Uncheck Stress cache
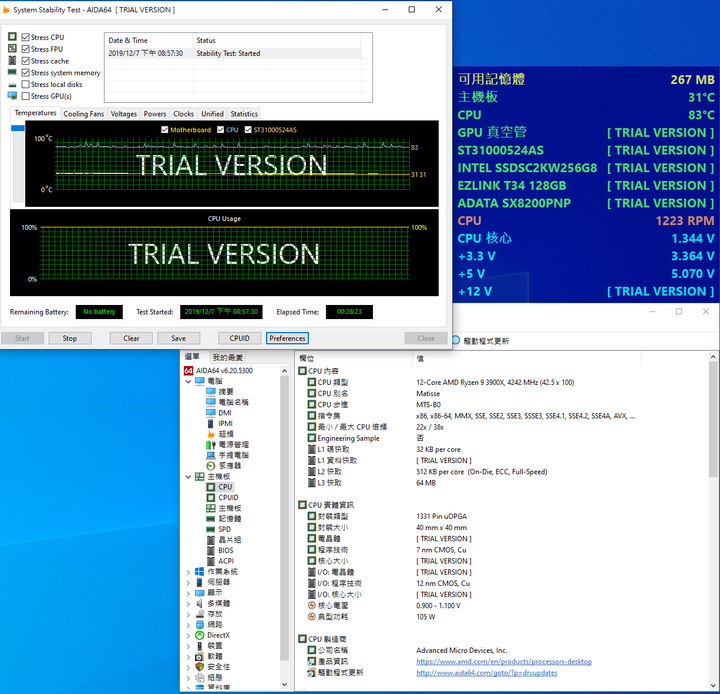 click(x=26, y=61)
